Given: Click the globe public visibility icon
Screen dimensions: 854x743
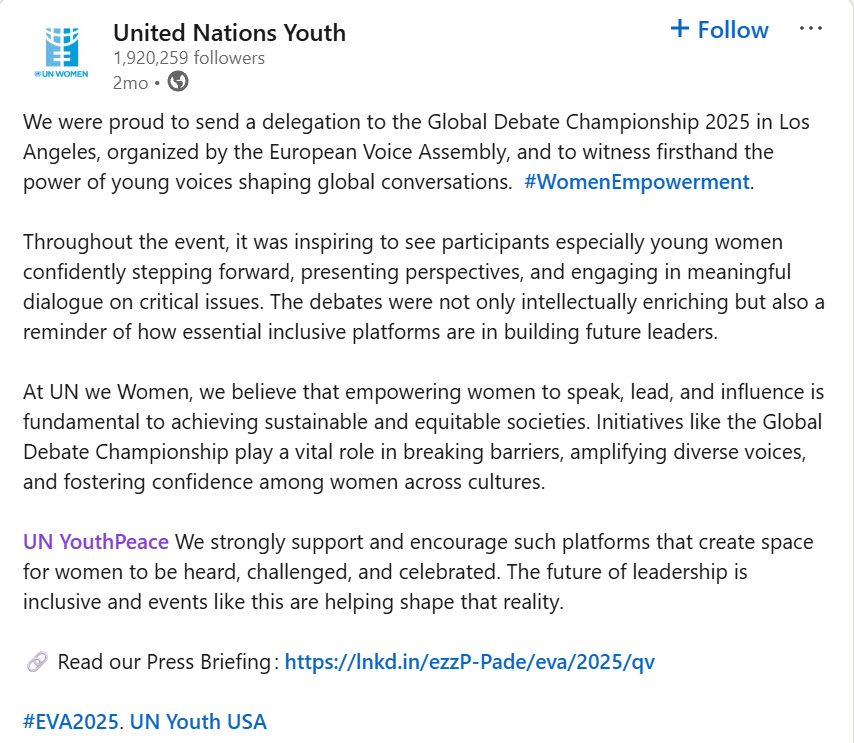Looking at the screenshot, I should tap(177, 82).
